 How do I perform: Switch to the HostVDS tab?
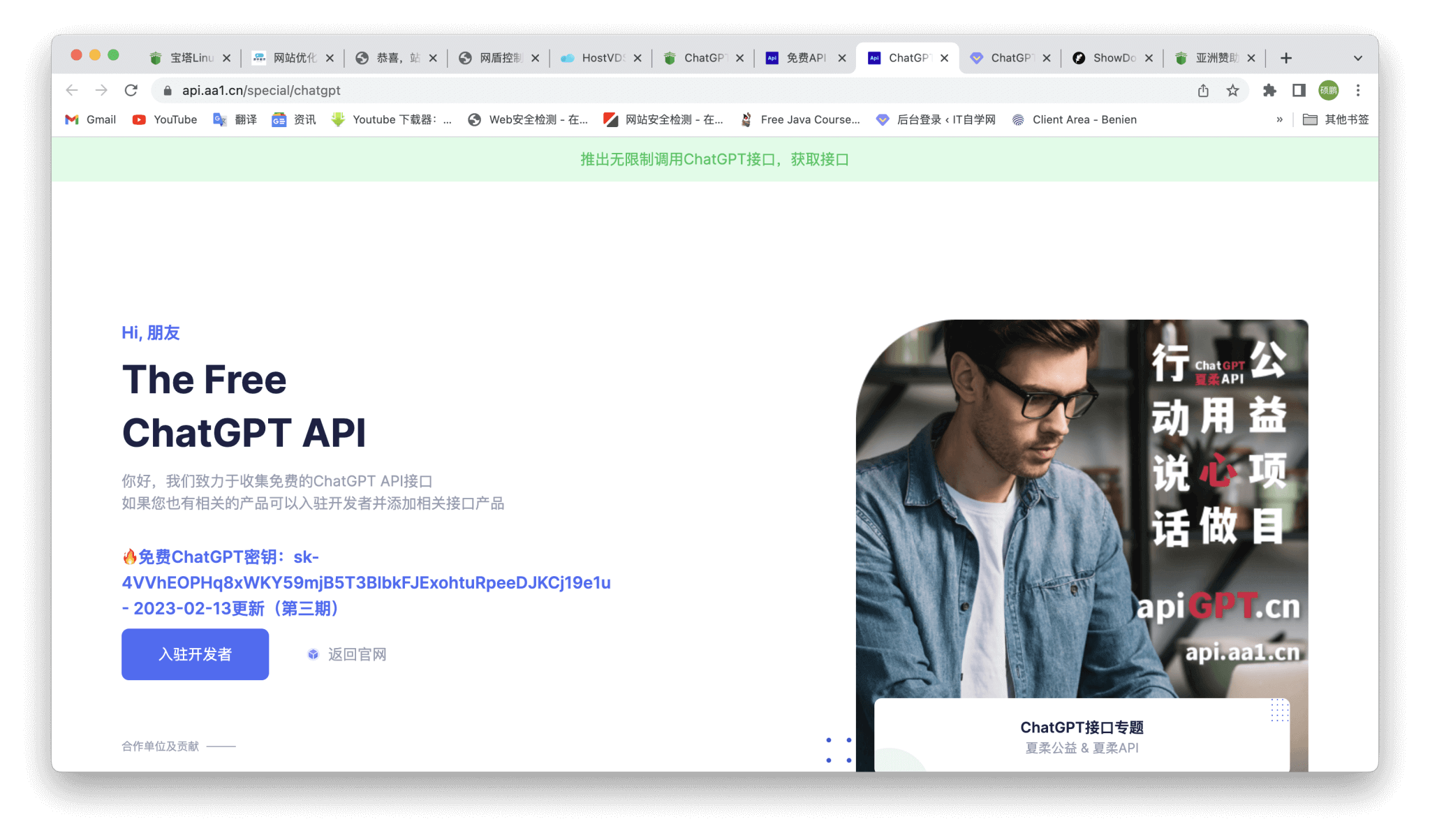click(x=600, y=58)
